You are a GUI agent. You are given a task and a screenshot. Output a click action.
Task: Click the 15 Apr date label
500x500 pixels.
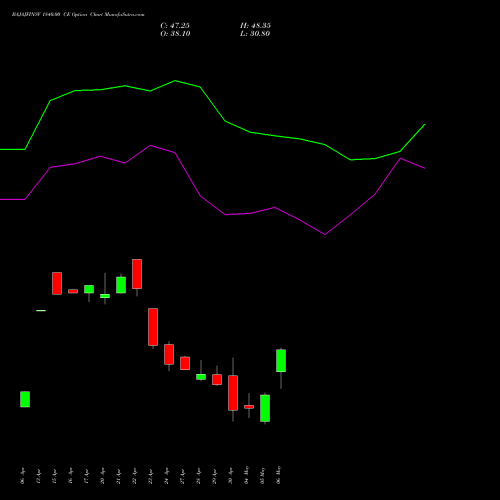55,476
